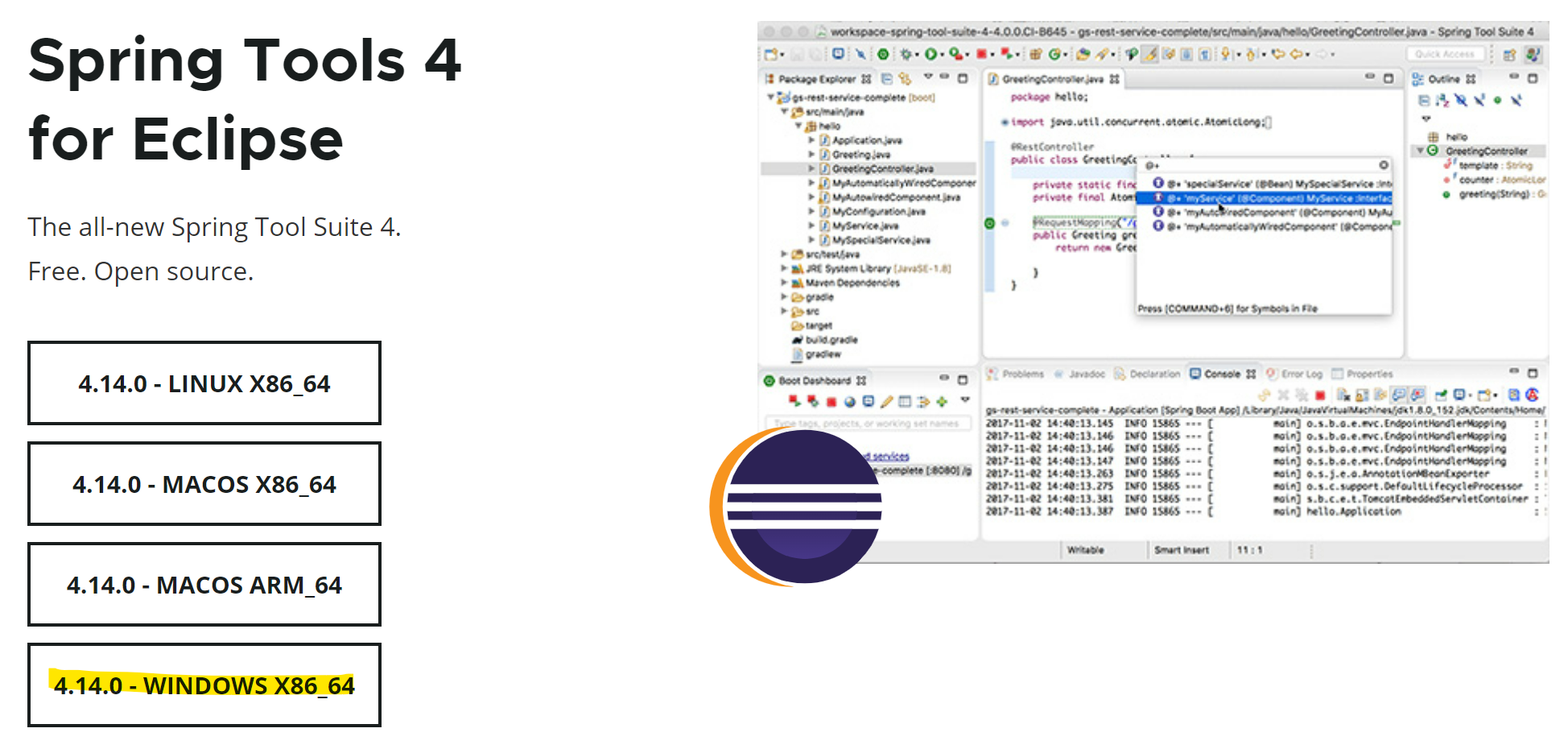1568x749 pixels.
Task: Switch to the Declaration tab
Action: [1148, 374]
